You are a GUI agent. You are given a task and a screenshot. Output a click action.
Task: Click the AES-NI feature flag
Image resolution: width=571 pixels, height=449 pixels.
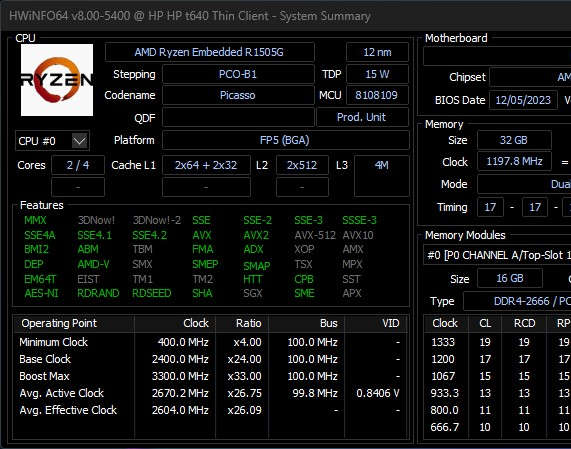(41, 294)
